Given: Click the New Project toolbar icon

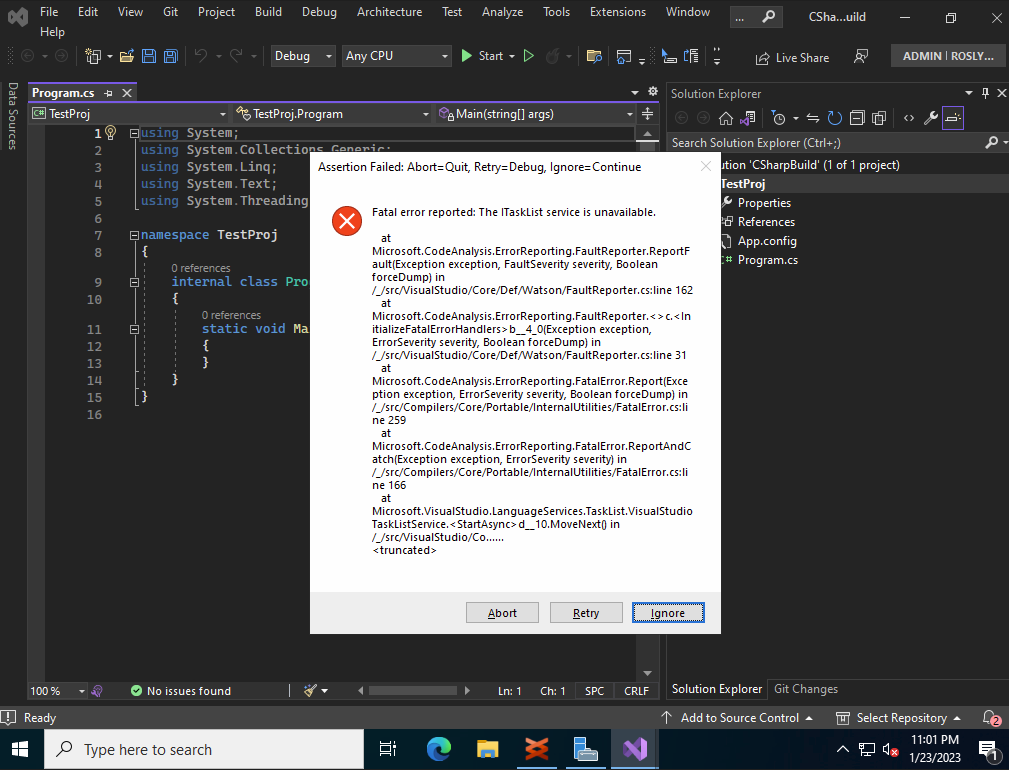Looking at the screenshot, I should pyautogui.click(x=93, y=57).
